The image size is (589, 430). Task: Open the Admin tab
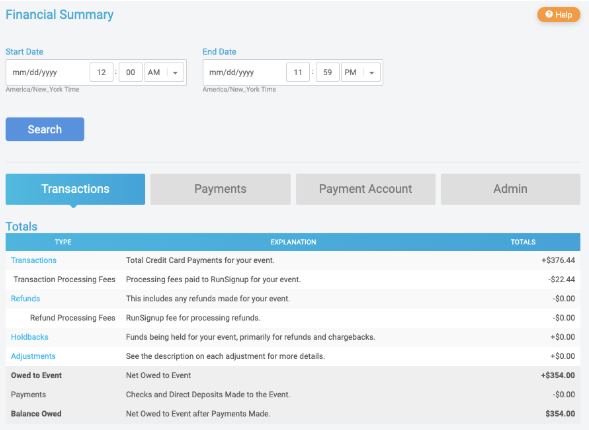pos(510,189)
